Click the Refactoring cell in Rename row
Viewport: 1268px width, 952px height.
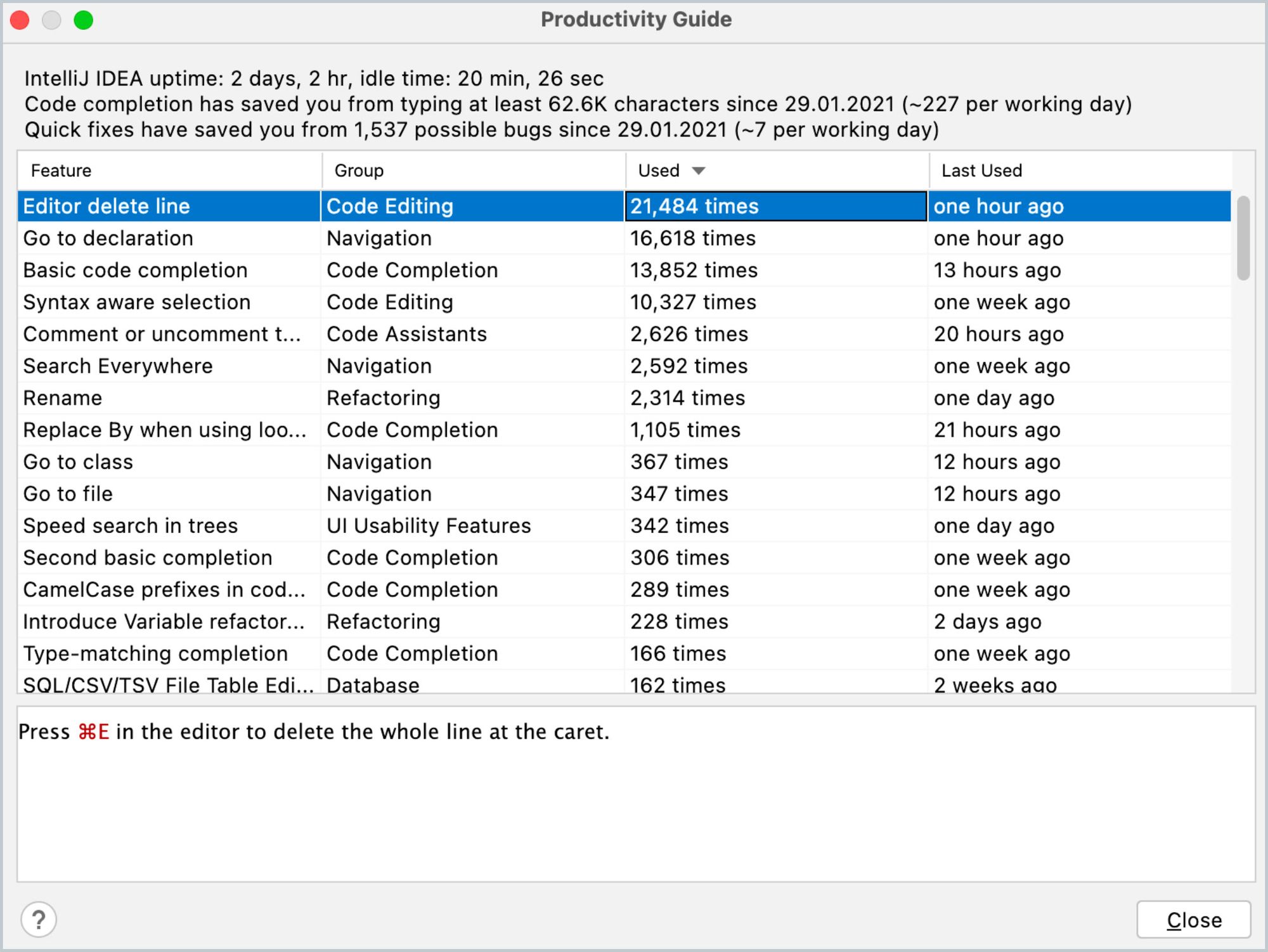coord(473,398)
